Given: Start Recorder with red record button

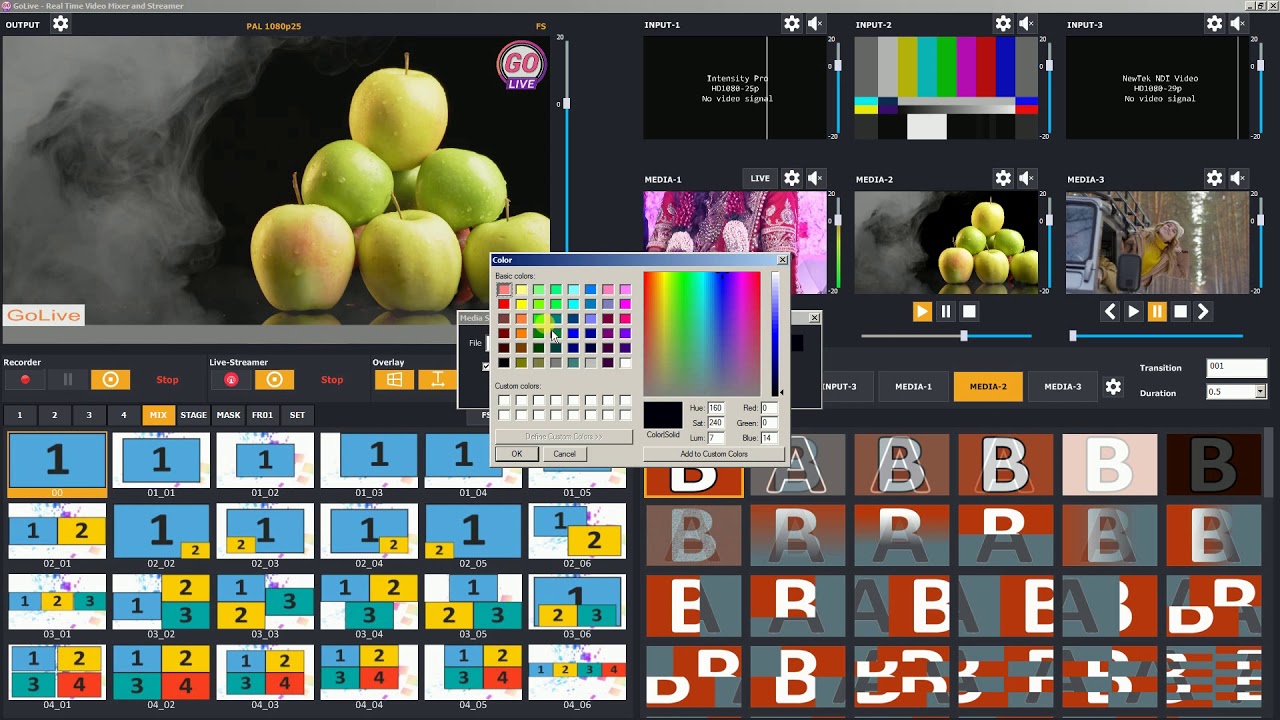Looking at the screenshot, I should (x=25, y=380).
